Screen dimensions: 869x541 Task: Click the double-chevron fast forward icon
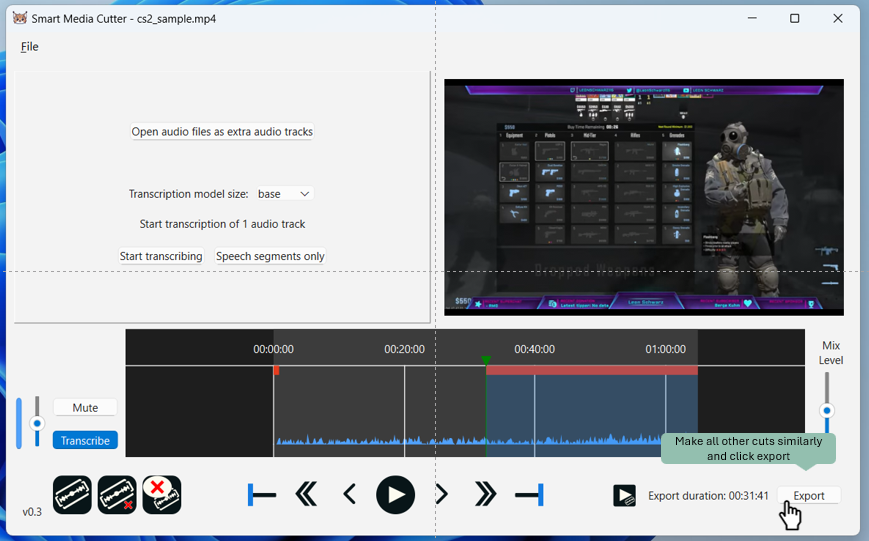pyautogui.click(x=485, y=495)
